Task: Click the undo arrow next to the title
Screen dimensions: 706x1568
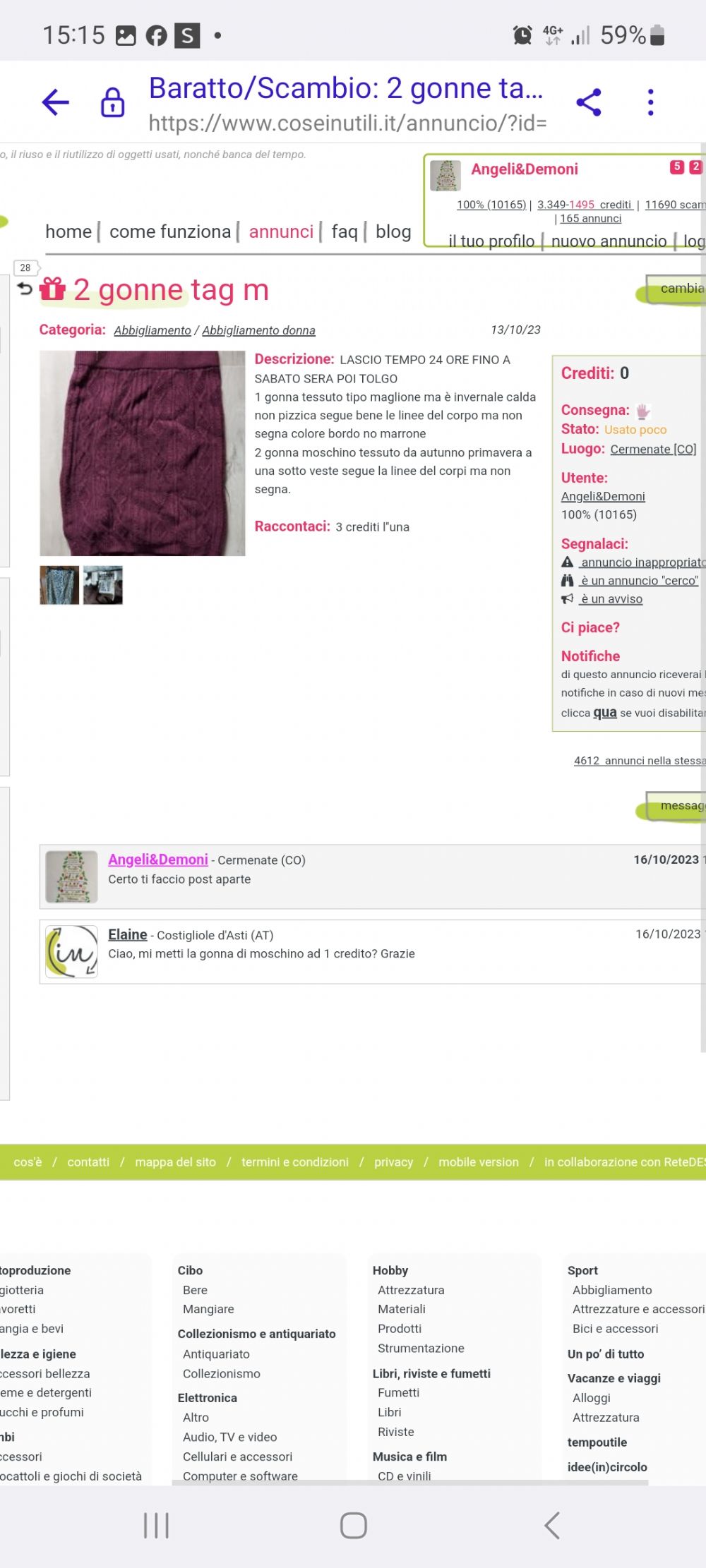Action: coord(25,289)
